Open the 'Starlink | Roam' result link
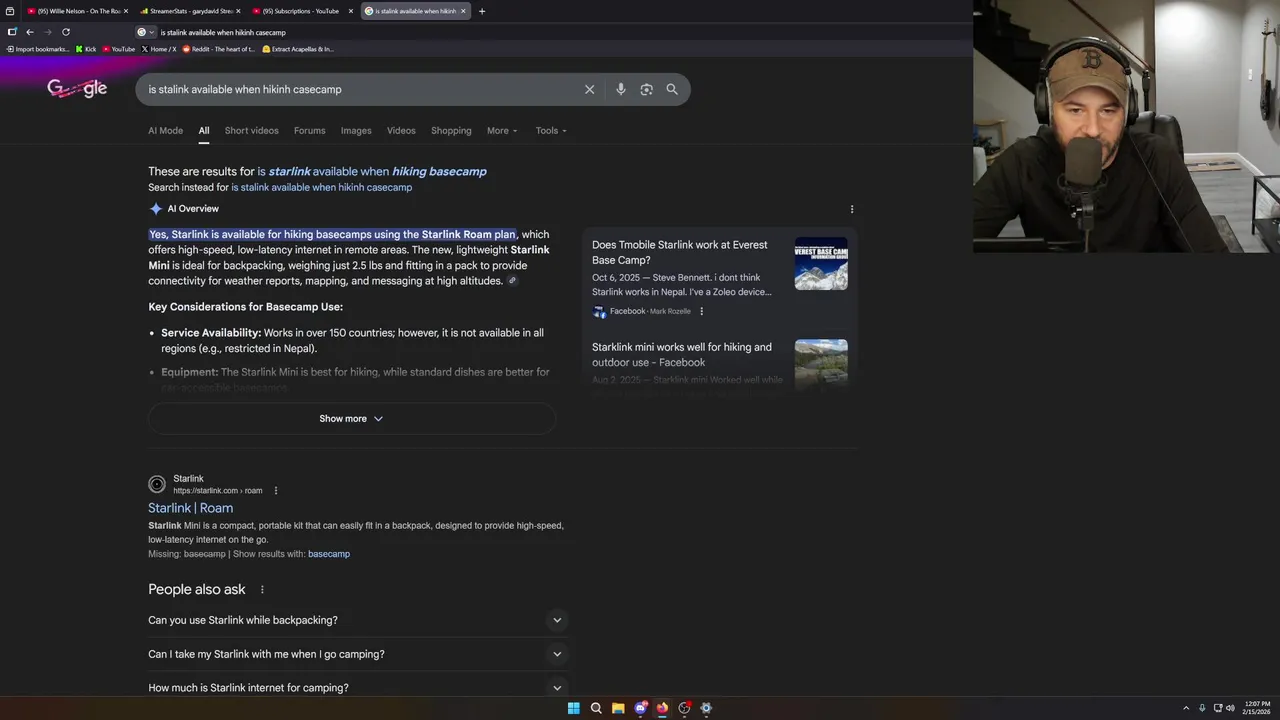This screenshot has width=1280, height=720. 190,508
